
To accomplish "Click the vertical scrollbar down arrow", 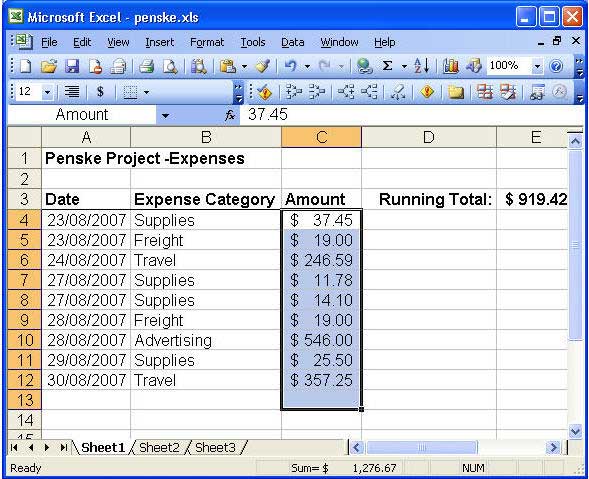I will (x=575, y=431).
